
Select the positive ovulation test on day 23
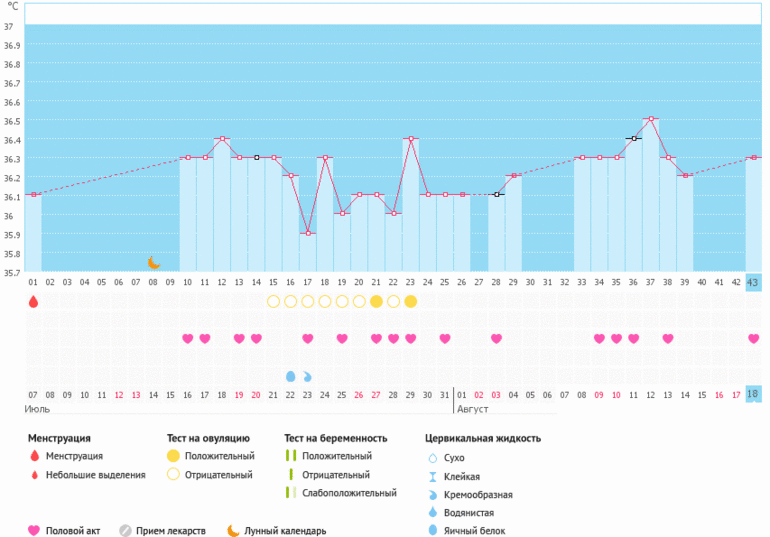point(410,301)
